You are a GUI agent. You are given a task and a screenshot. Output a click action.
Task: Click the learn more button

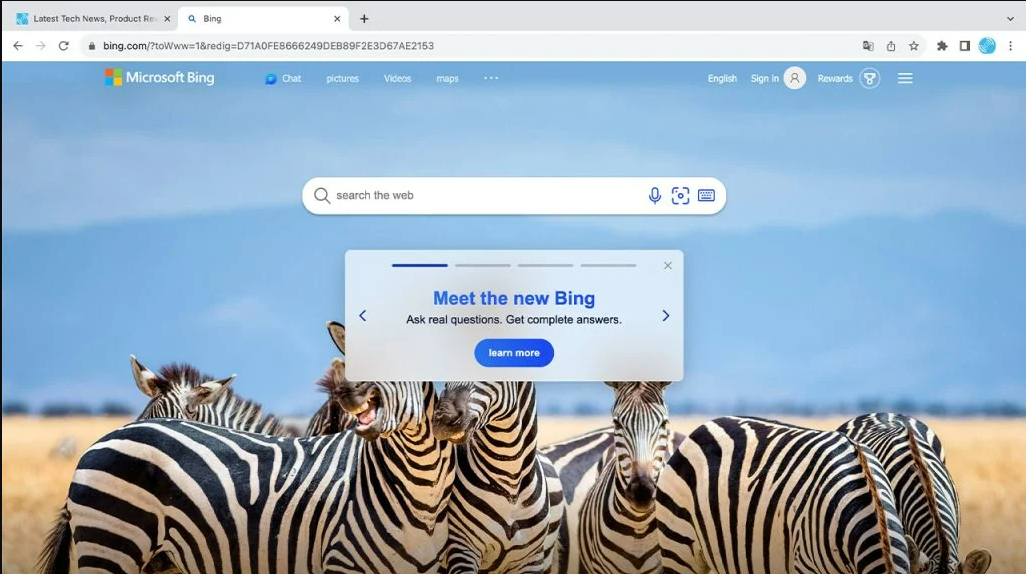[514, 353]
